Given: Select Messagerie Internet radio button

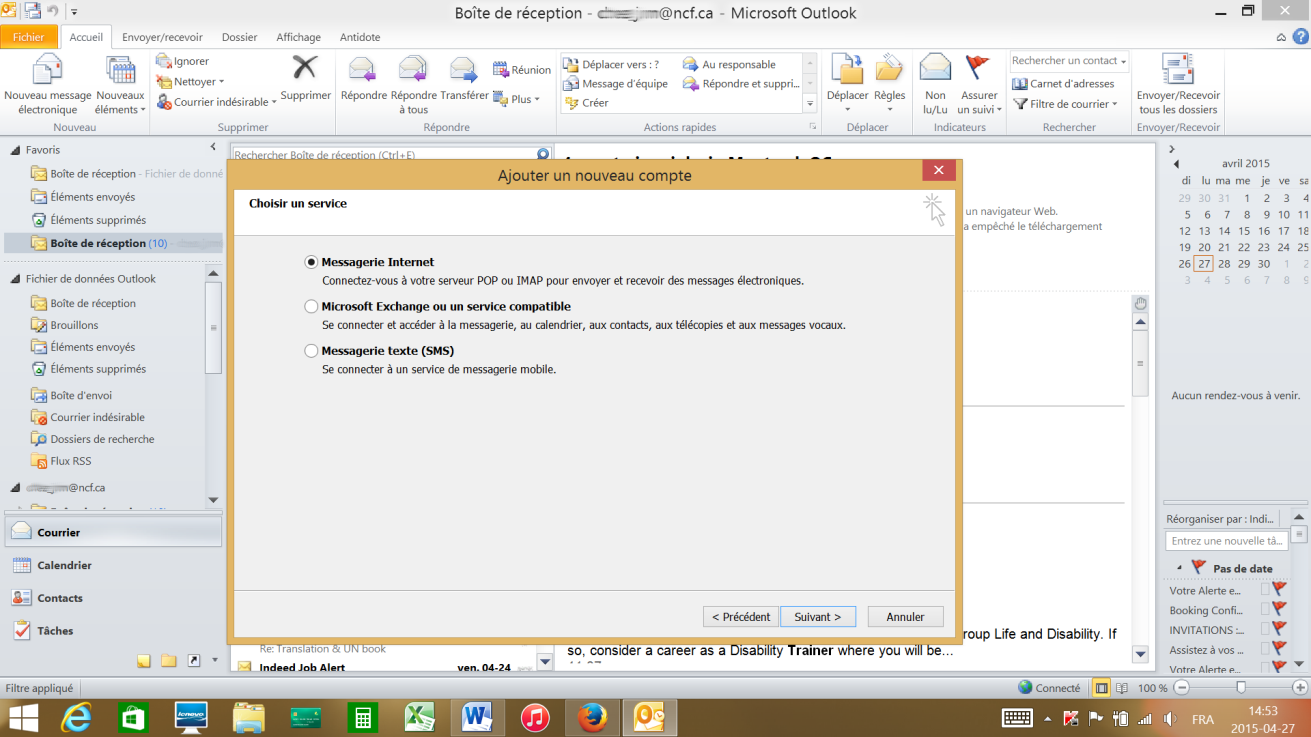Looking at the screenshot, I should (x=311, y=262).
